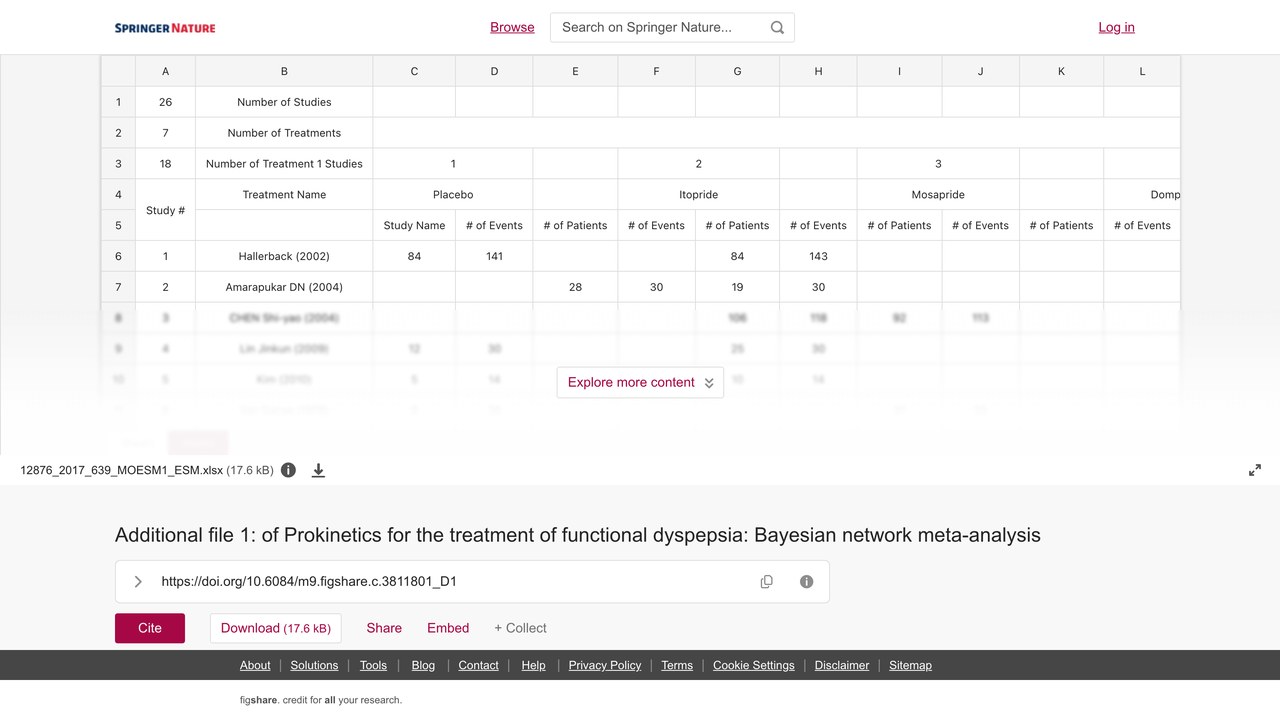Select spreadsheet row 6 header
The image size is (1280, 720).
coord(118,256)
